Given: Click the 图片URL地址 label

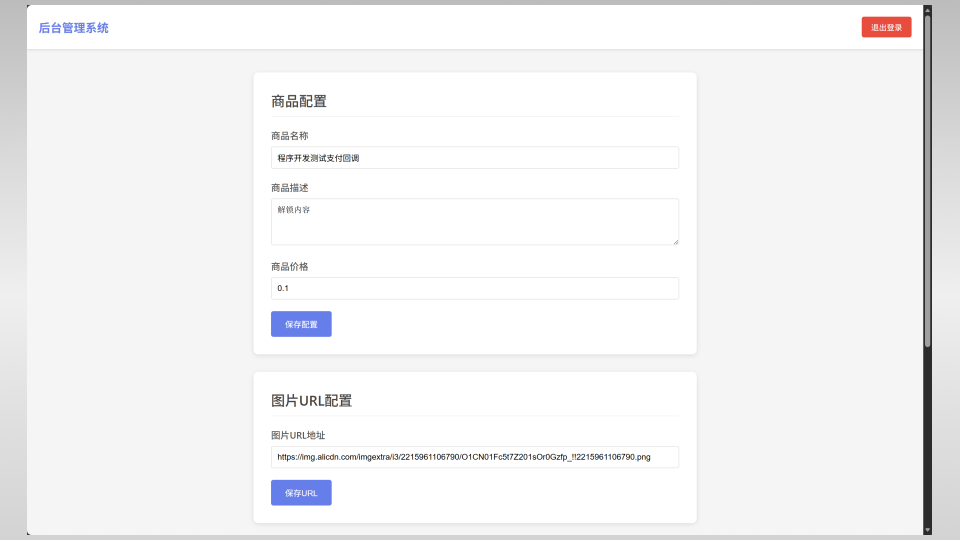Looking at the screenshot, I should tap(298, 435).
